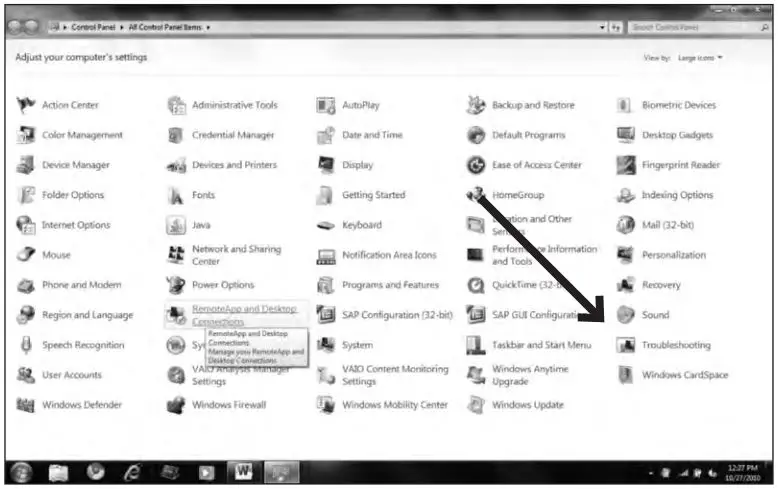Open the Display icon
This screenshot has height=489, width=778.
[326, 165]
